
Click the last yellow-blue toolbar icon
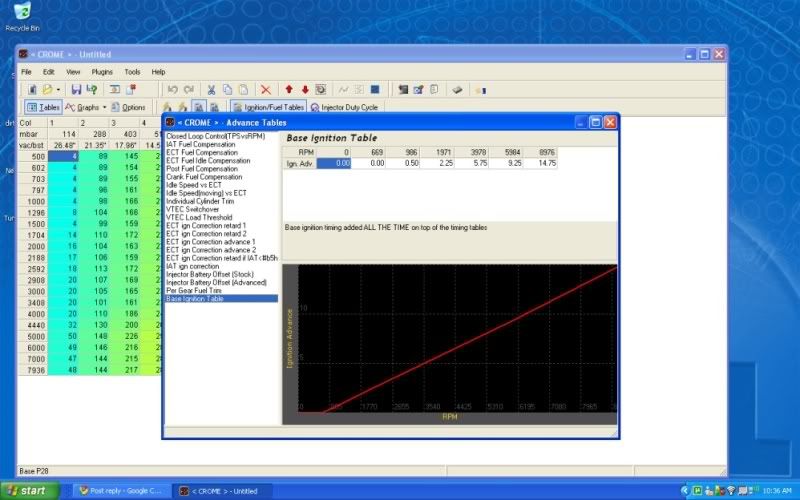480,90
